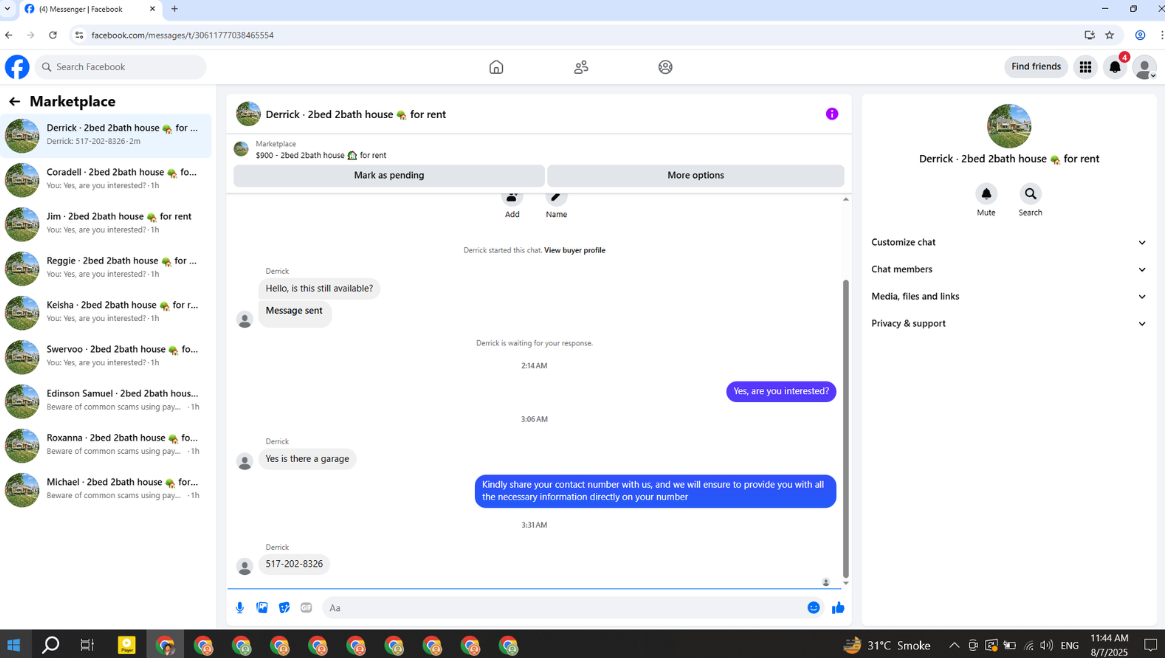Search in conversation magnifier icon

[1030, 194]
